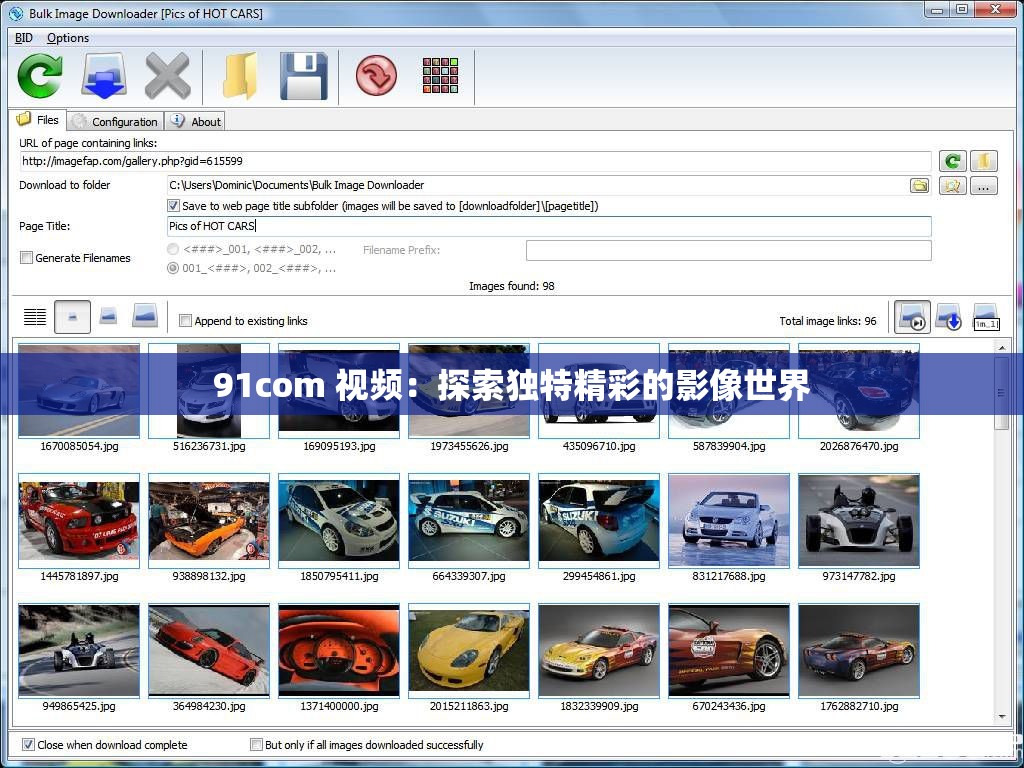Image resolution: width=1024 pixels, height=768 pixels.
Task: Select thumbnail 1762882710.jpg
Action: tap(858, 650)
